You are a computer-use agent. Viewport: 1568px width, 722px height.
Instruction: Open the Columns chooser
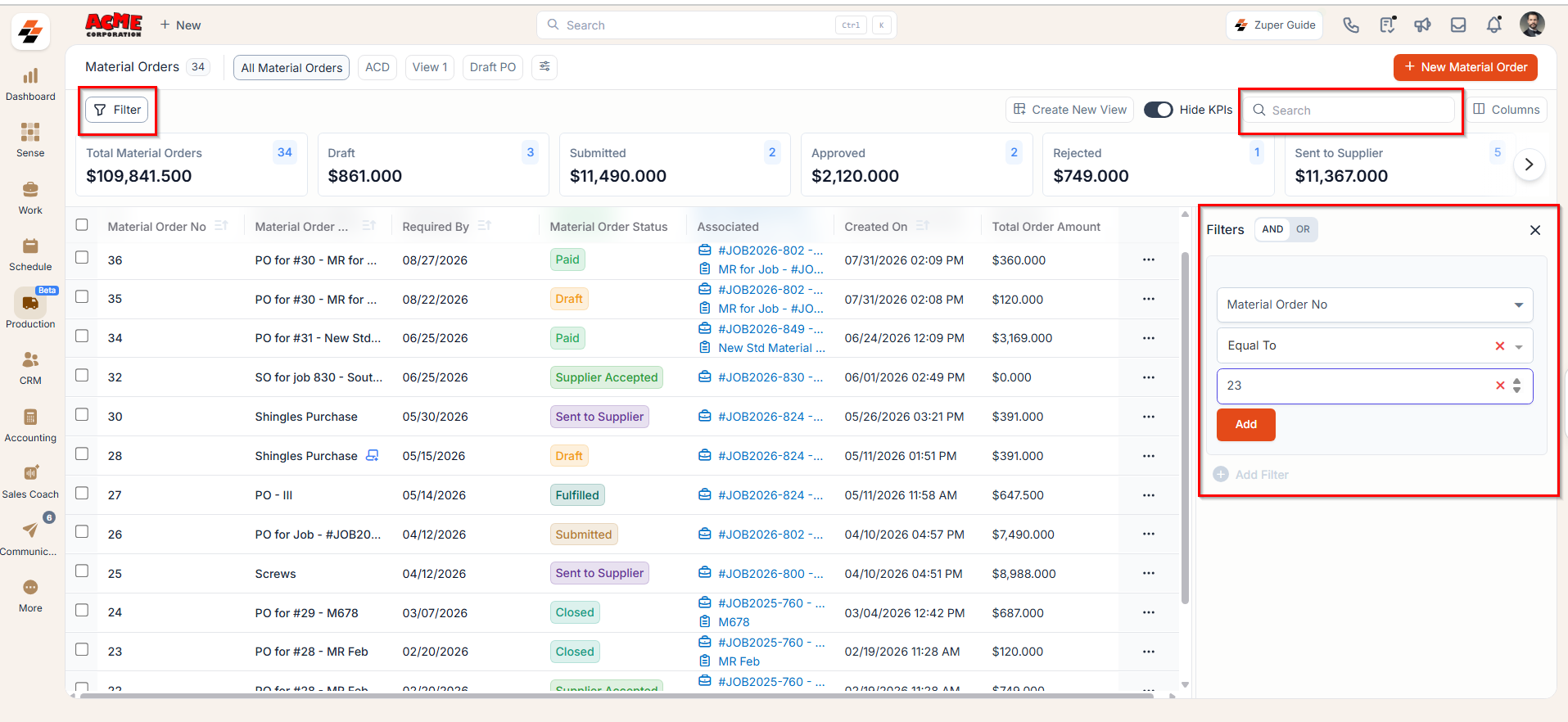[x=1507, y=110]
